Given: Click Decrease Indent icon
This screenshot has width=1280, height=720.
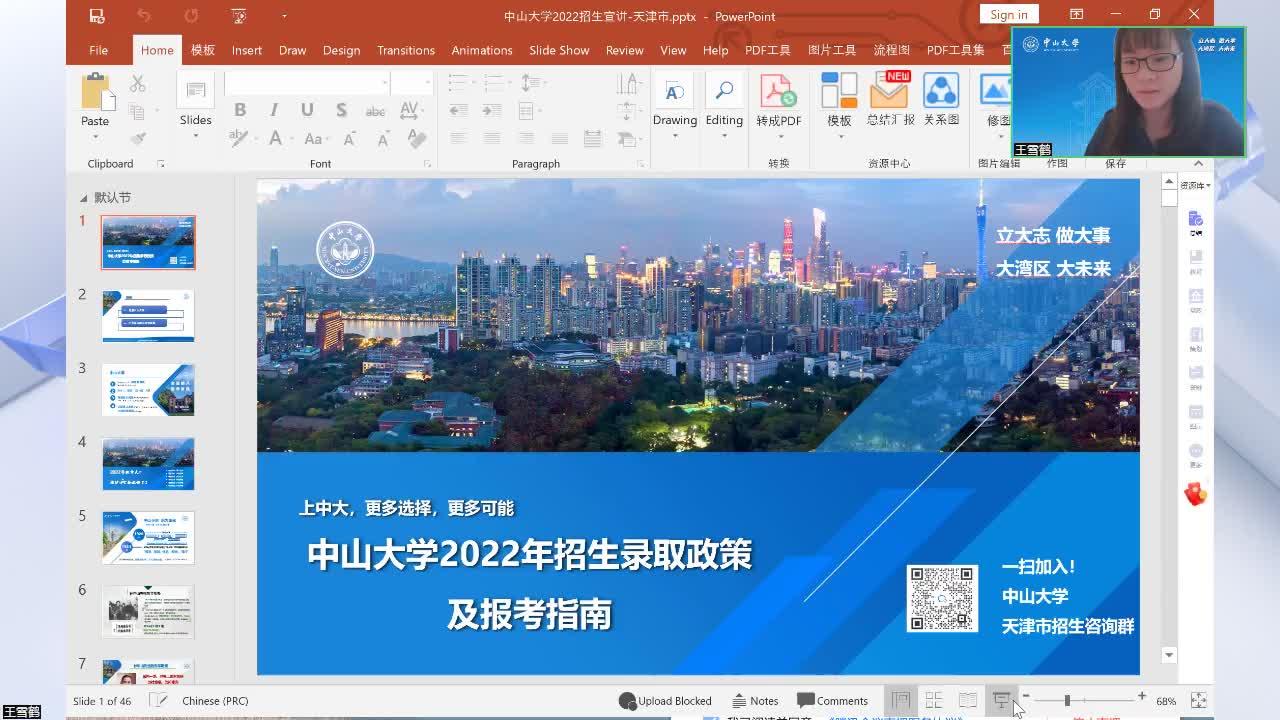Looking at the screenshot, I should [458, 110].
